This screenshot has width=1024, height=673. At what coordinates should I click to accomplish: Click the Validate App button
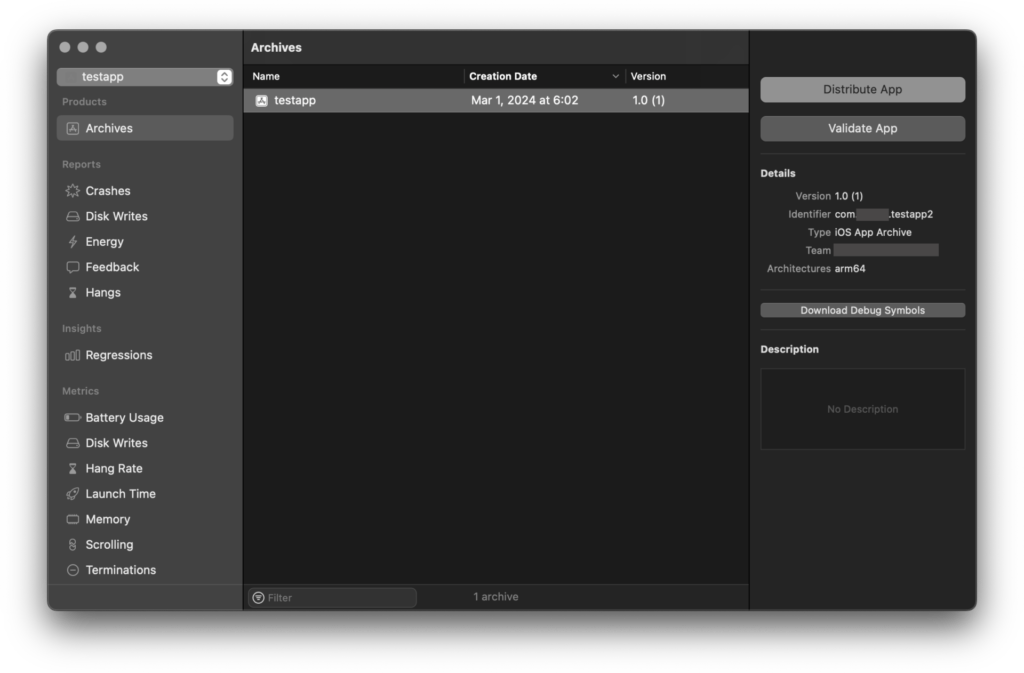click(862, 129)
